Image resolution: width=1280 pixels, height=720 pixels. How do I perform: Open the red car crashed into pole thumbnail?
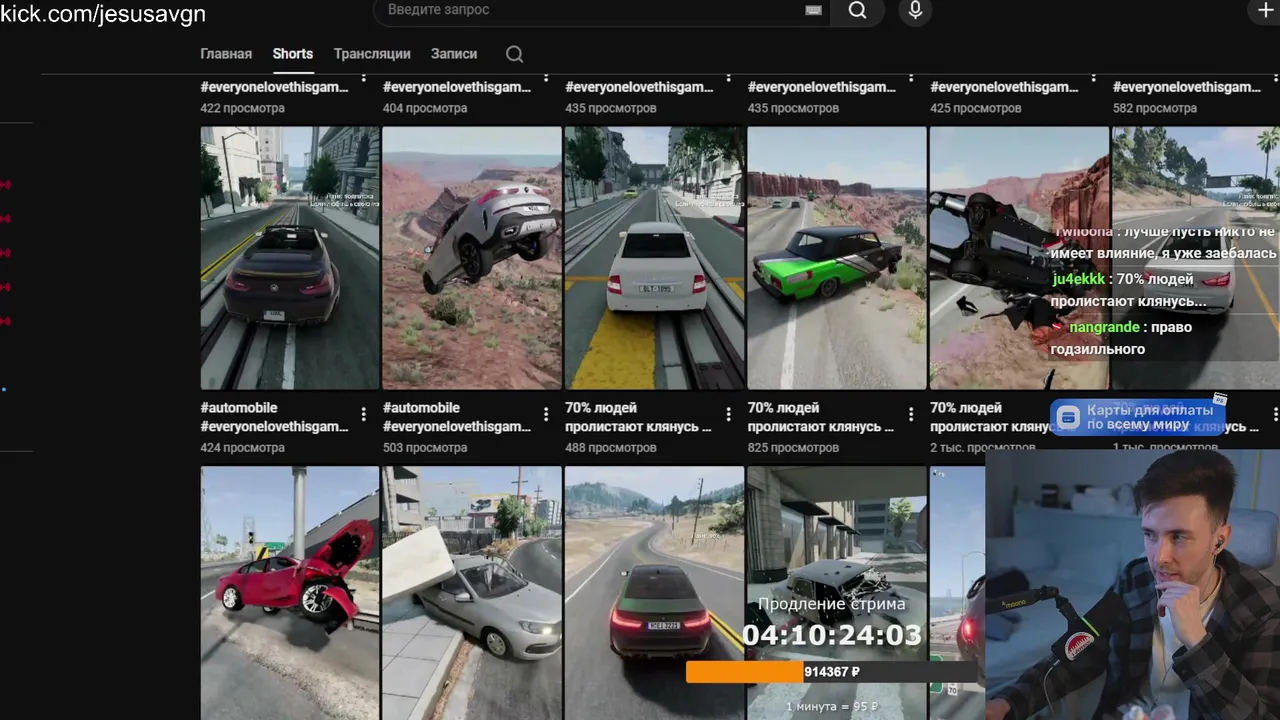[290, 593]
